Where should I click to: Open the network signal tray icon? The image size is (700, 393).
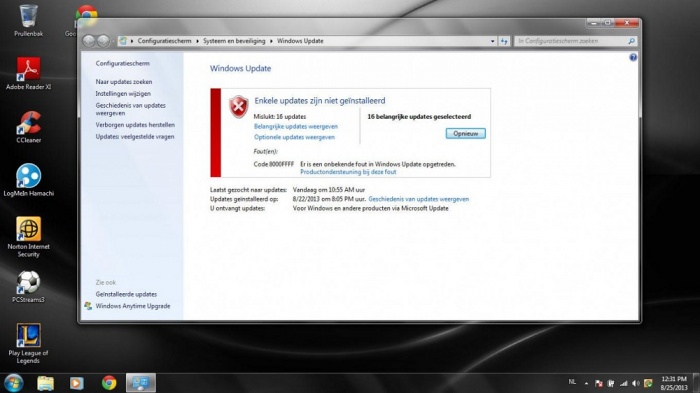click(624, 383)
